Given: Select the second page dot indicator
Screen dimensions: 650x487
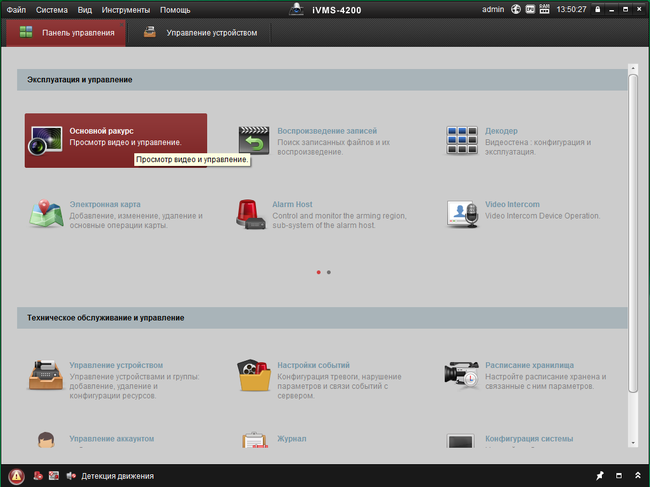Looking at the screenshot, I should [x=329, y=272].
